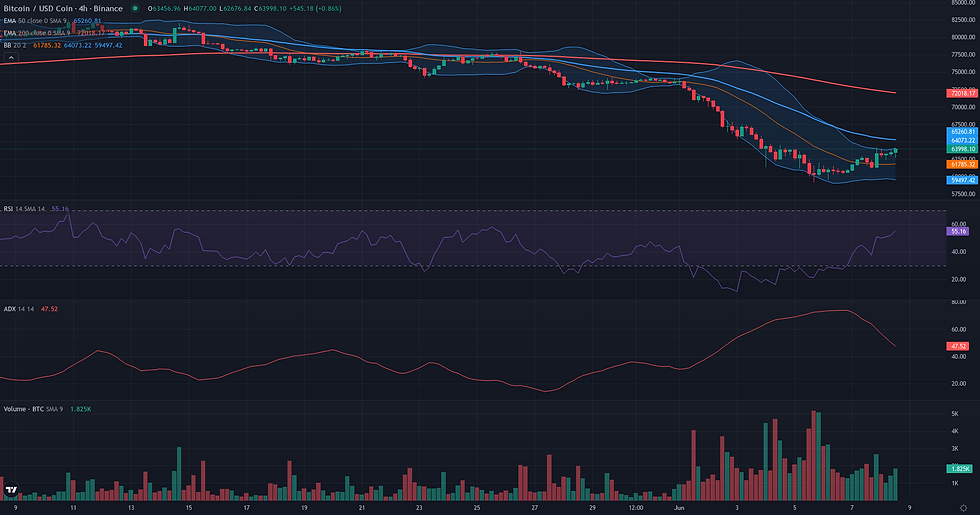The width and height of the screenshot is (980, 515).
Task: Open the TradingView logo in chart corner
Action: 11,490
